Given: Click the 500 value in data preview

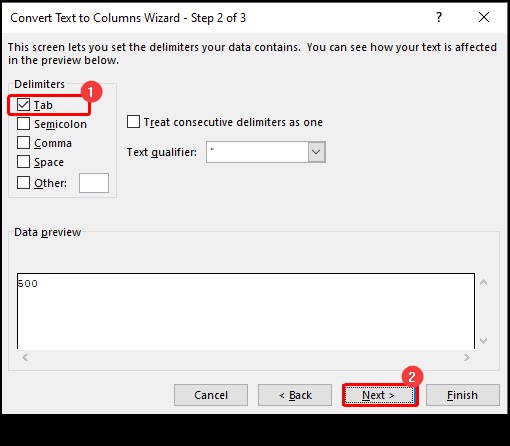Looking at the screenshot, I should click(x=28, y=284).
